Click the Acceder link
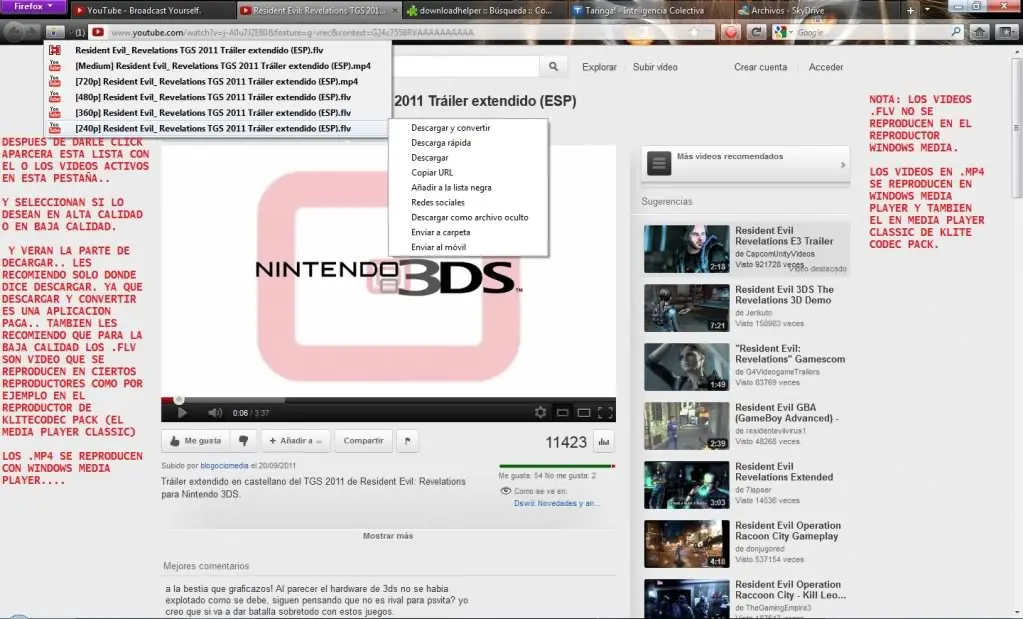This screenshot has width=1023, height=619. point(826,67)
